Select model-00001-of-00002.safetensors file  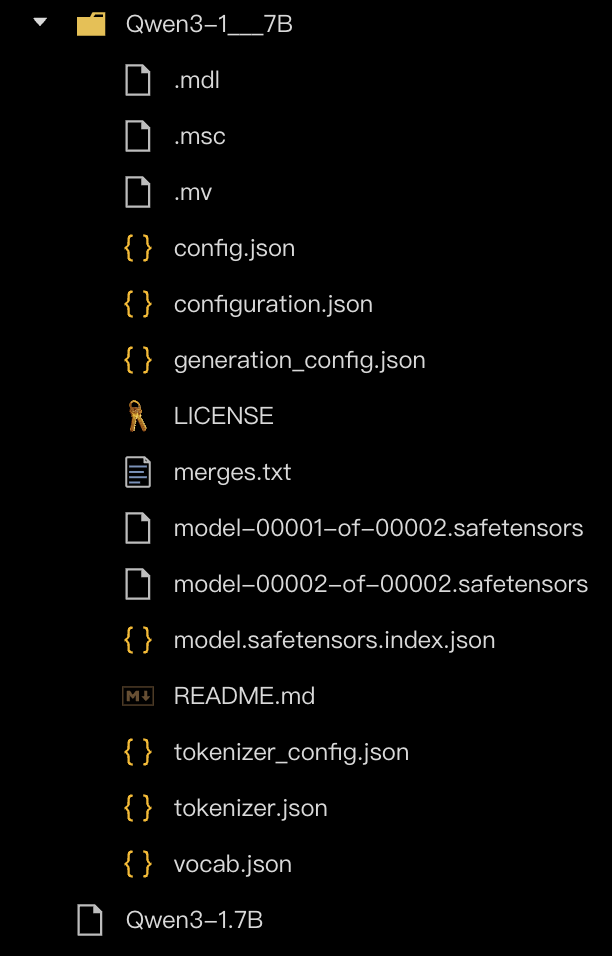pos(378,528)
